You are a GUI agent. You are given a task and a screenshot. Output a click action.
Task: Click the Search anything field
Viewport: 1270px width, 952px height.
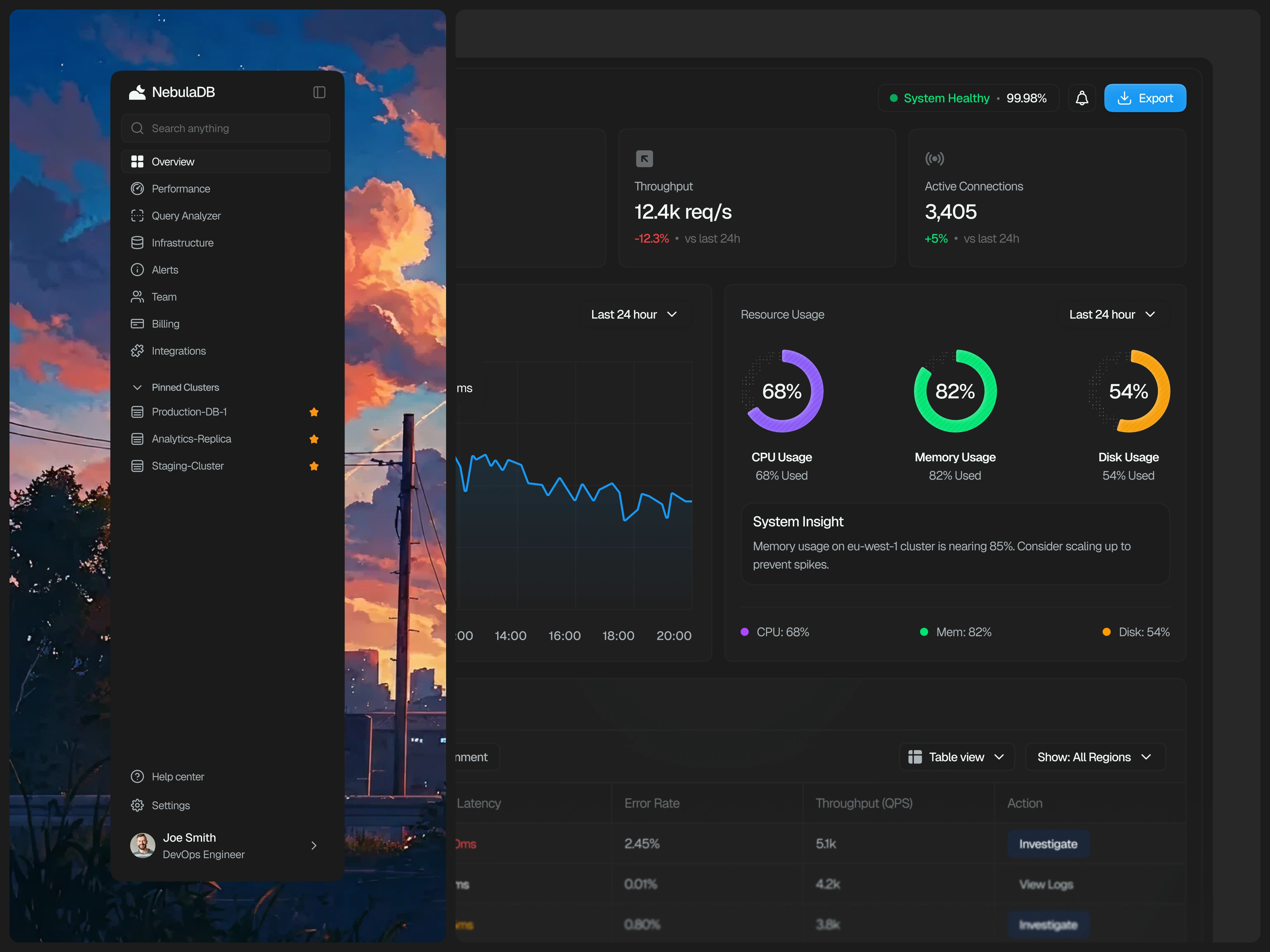(225, 129)
